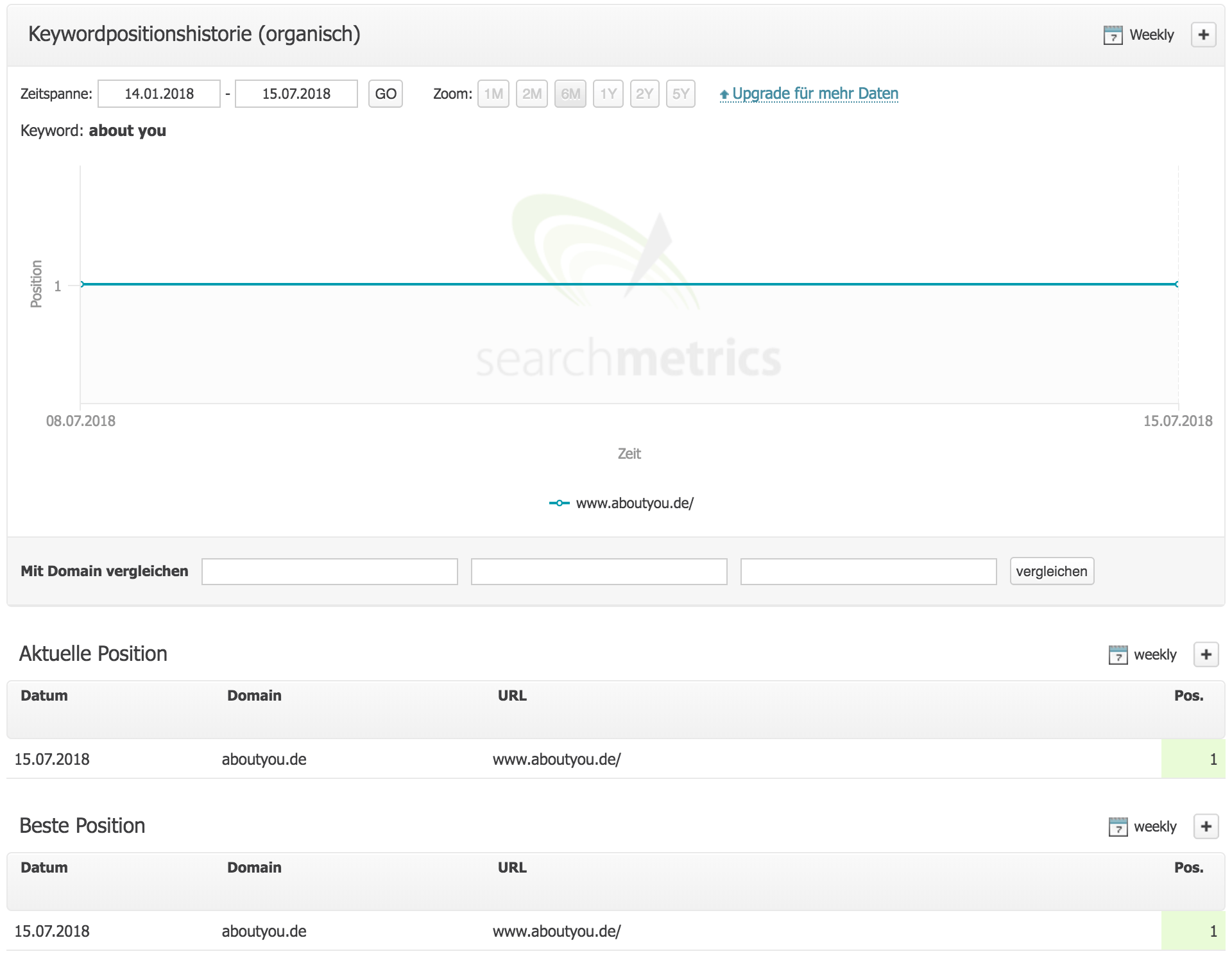Click the vergleichen button
The height and width of the screenshot is (956, 1232).
pos(1052,571)
